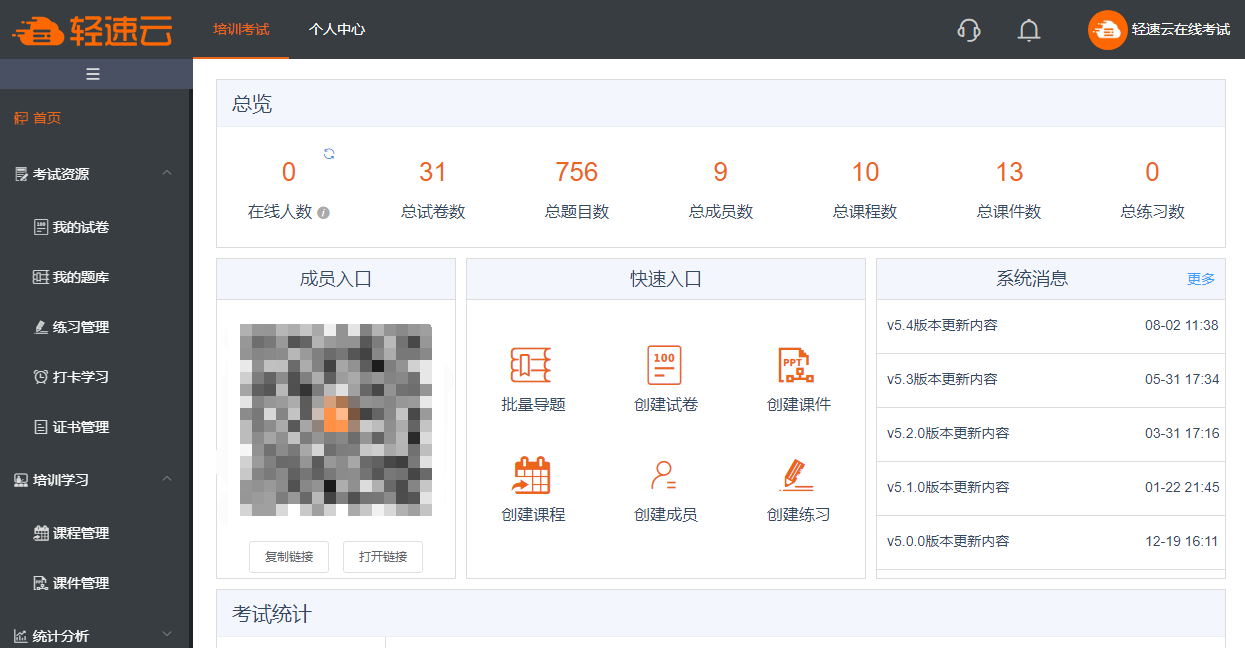Image resolution: width=1245 pixels, height=648 pixels.
Task: Select the create course calendar icon
Action: (x=531, y=476)
